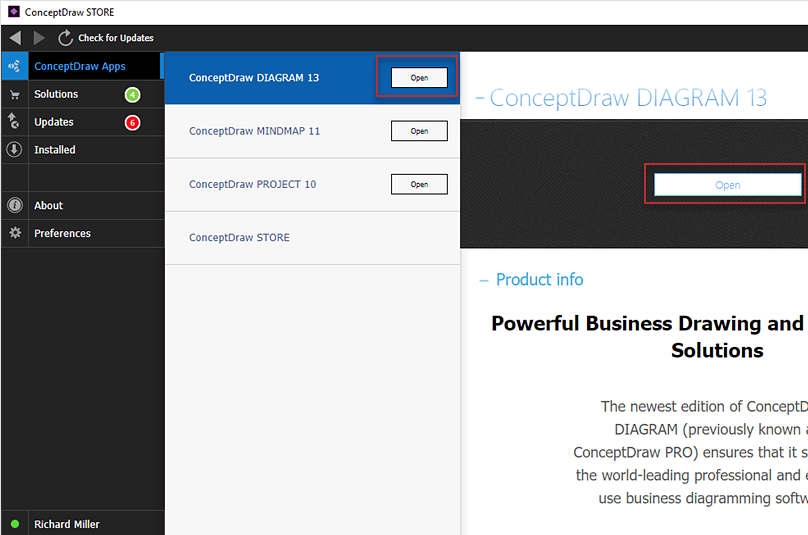The width and height of the screenshot is (808, 535).
Task: Click the Solutions shopping cart icon
Action: (14, 94)
